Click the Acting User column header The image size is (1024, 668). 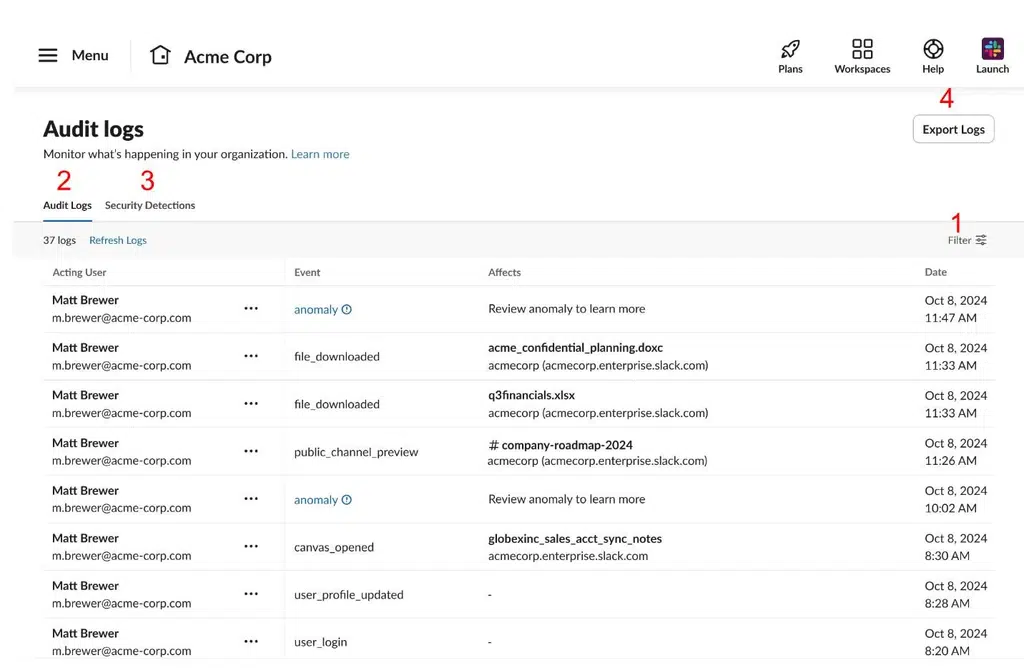(79, 272)
